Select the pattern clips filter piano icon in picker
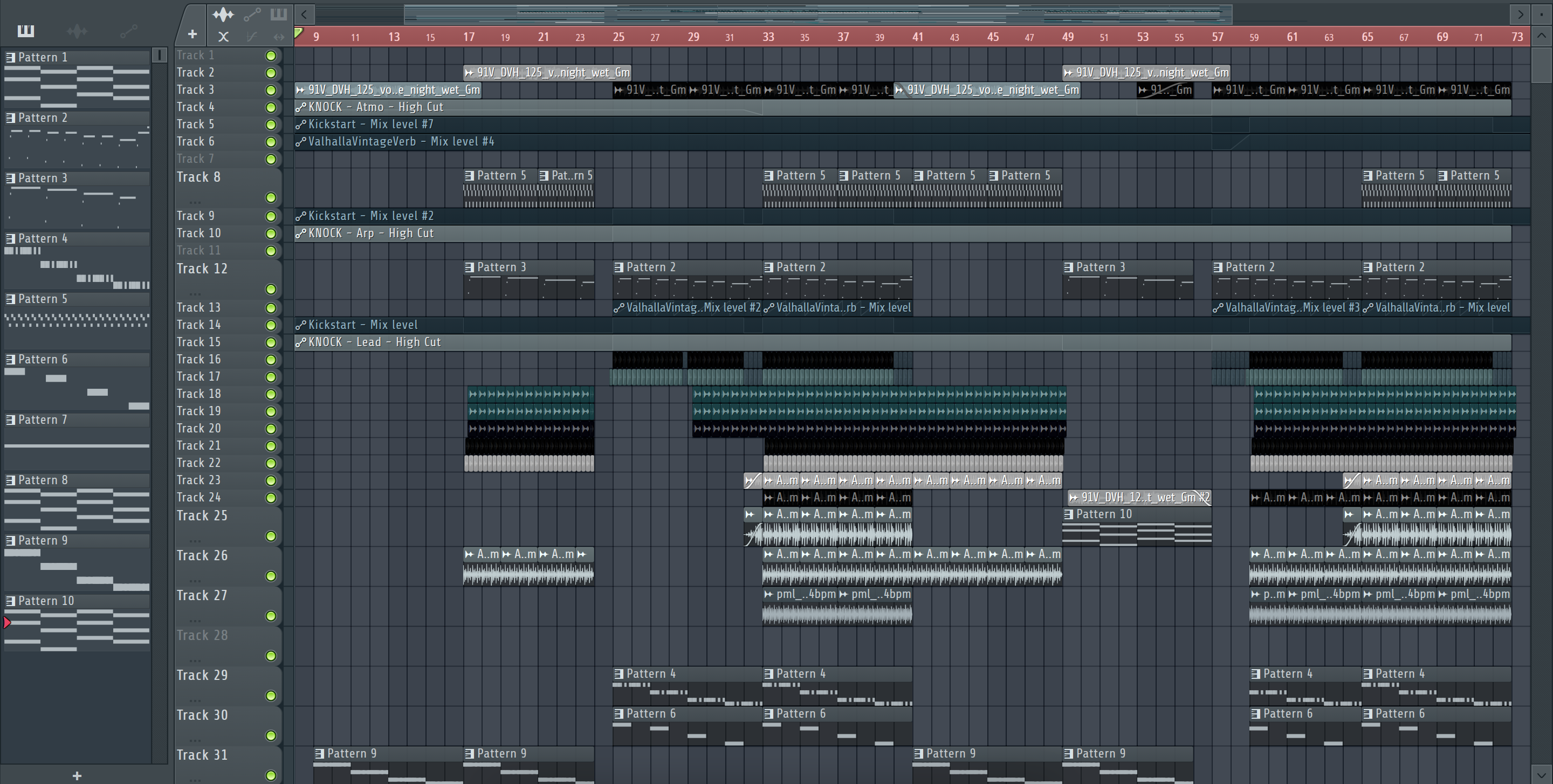Viewport: 1553px width, 784px height. [x=25, y=31]
